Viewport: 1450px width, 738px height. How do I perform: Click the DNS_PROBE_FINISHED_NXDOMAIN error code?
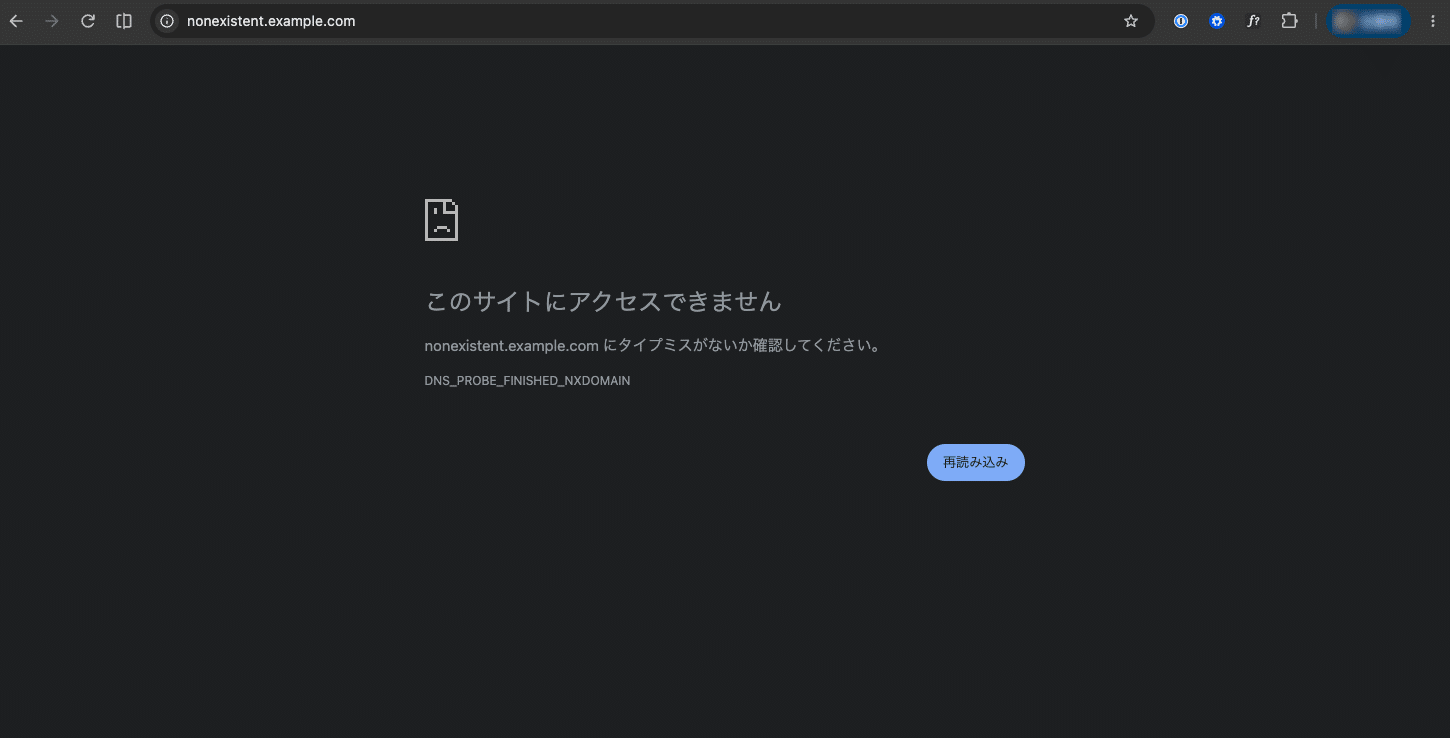527,381
